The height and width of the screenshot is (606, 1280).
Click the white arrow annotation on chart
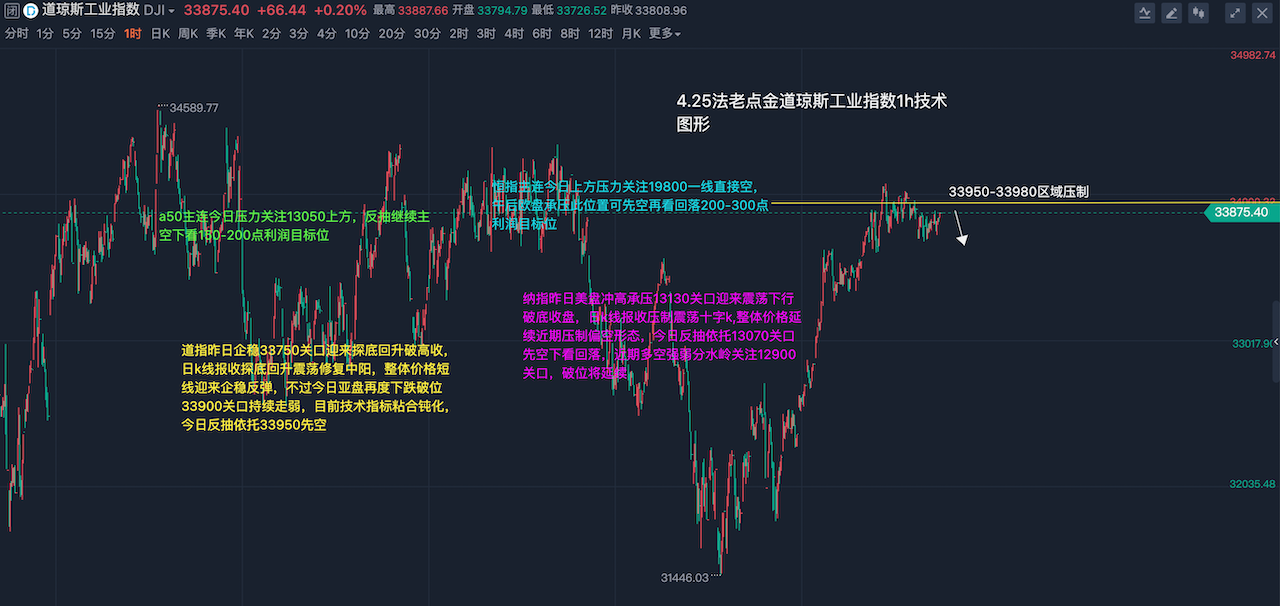click(x=961, y=229)
